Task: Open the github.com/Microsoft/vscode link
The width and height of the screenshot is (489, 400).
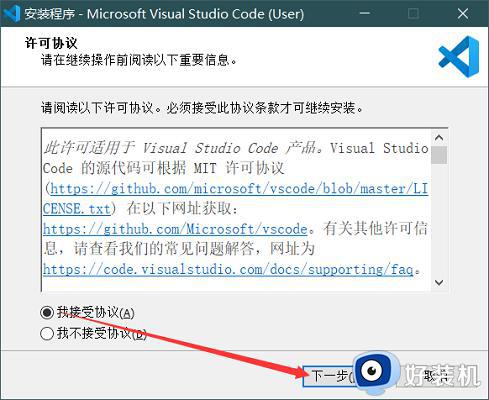Action: coord(175,229)
